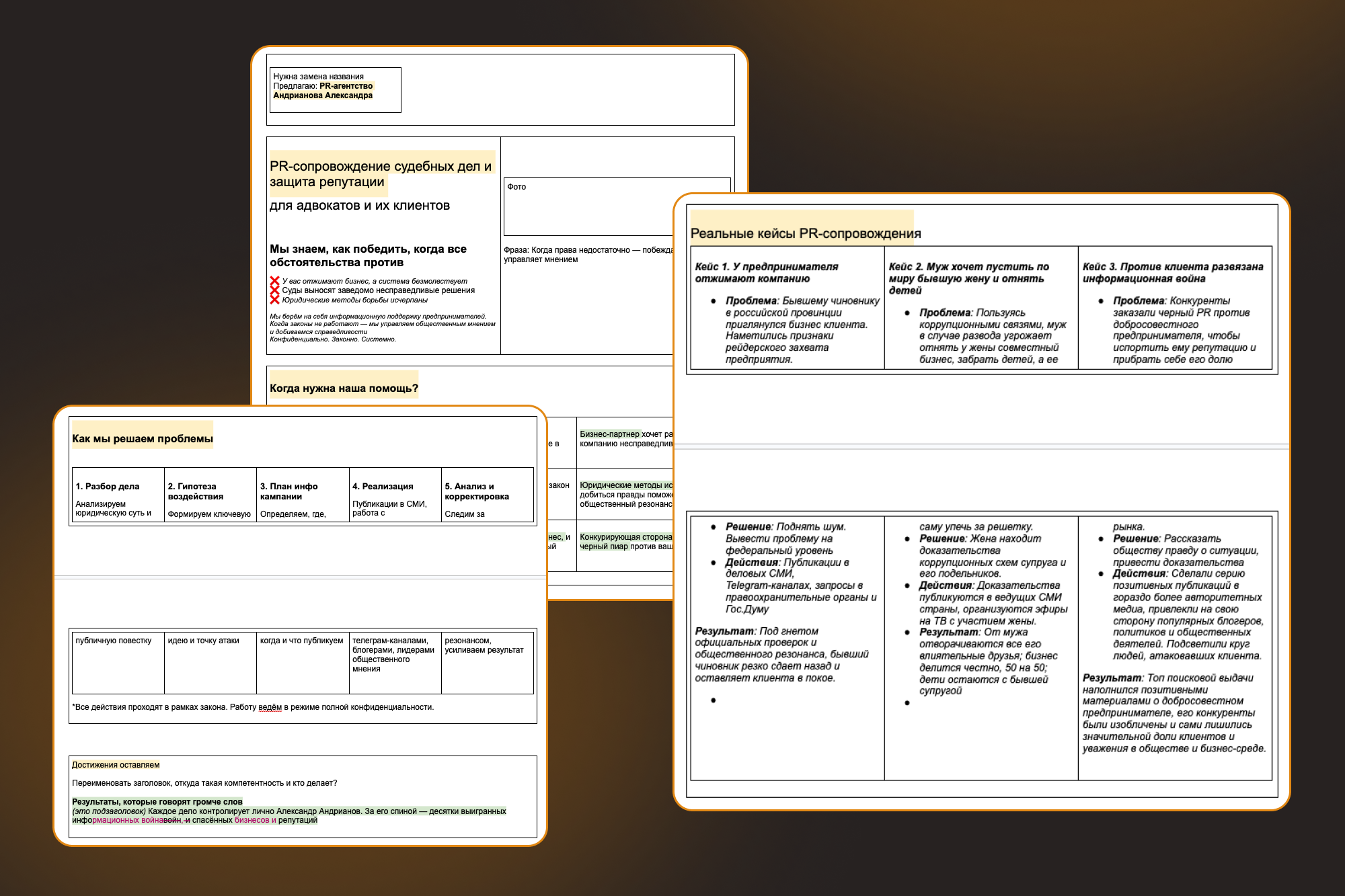Viewport: 1345px width, 896px height.
Task: Click paragraph 'Мы берём на себя информационную поддержку'
Action: (x=383, y=324)
